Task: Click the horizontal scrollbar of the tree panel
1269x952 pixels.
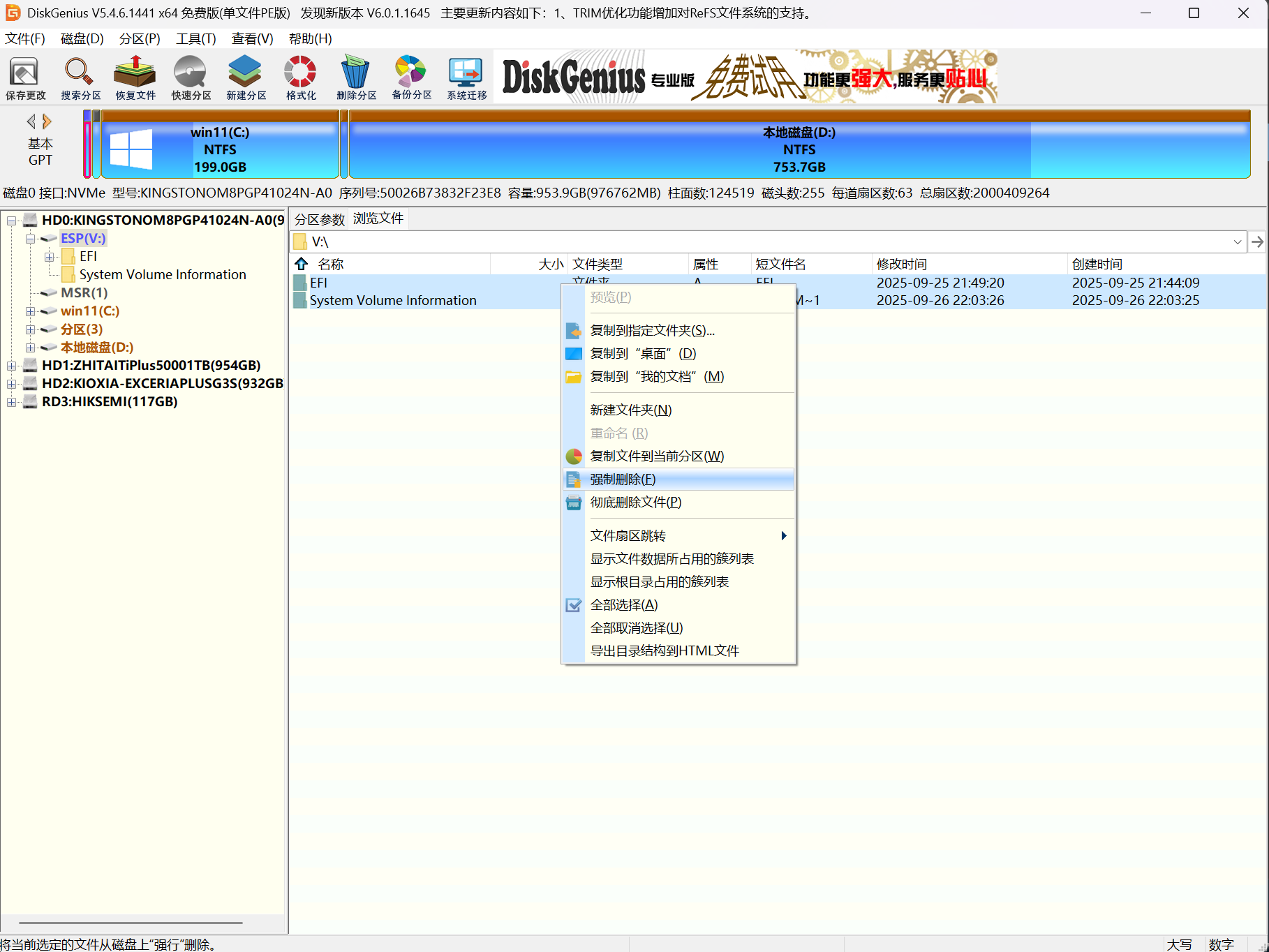Action: click(131, 923)
